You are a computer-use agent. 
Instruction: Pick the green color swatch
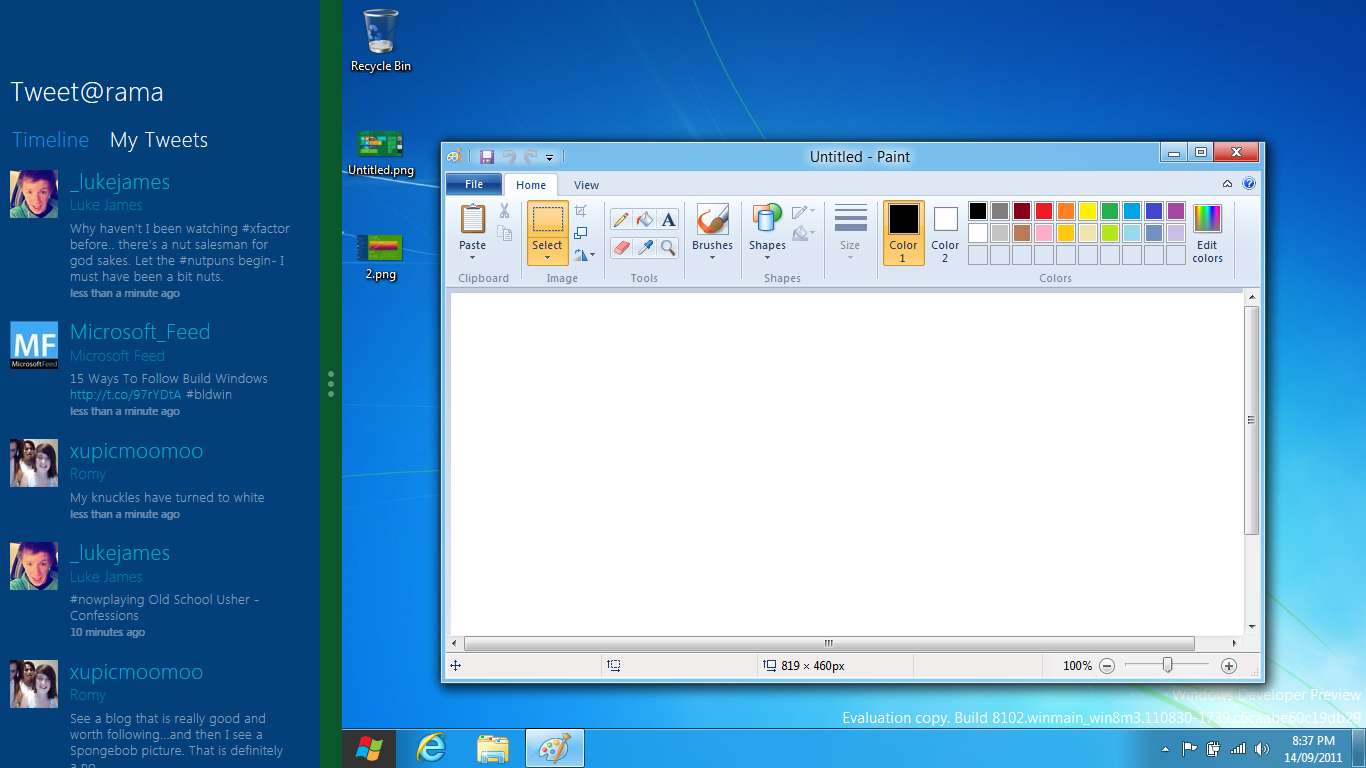pyautogui.click(x=1110, y=211)
